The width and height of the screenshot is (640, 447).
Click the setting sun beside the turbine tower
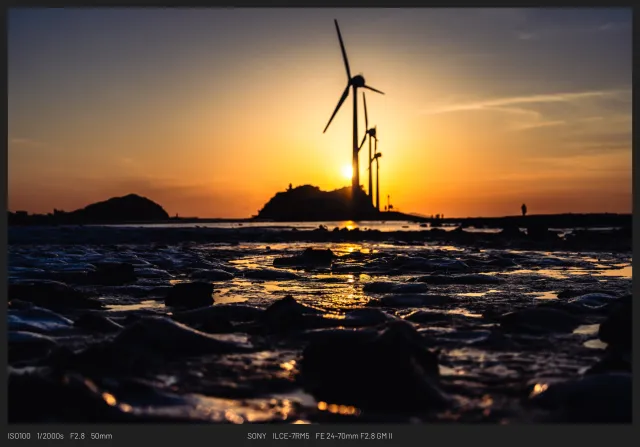[x=346, y=172]
